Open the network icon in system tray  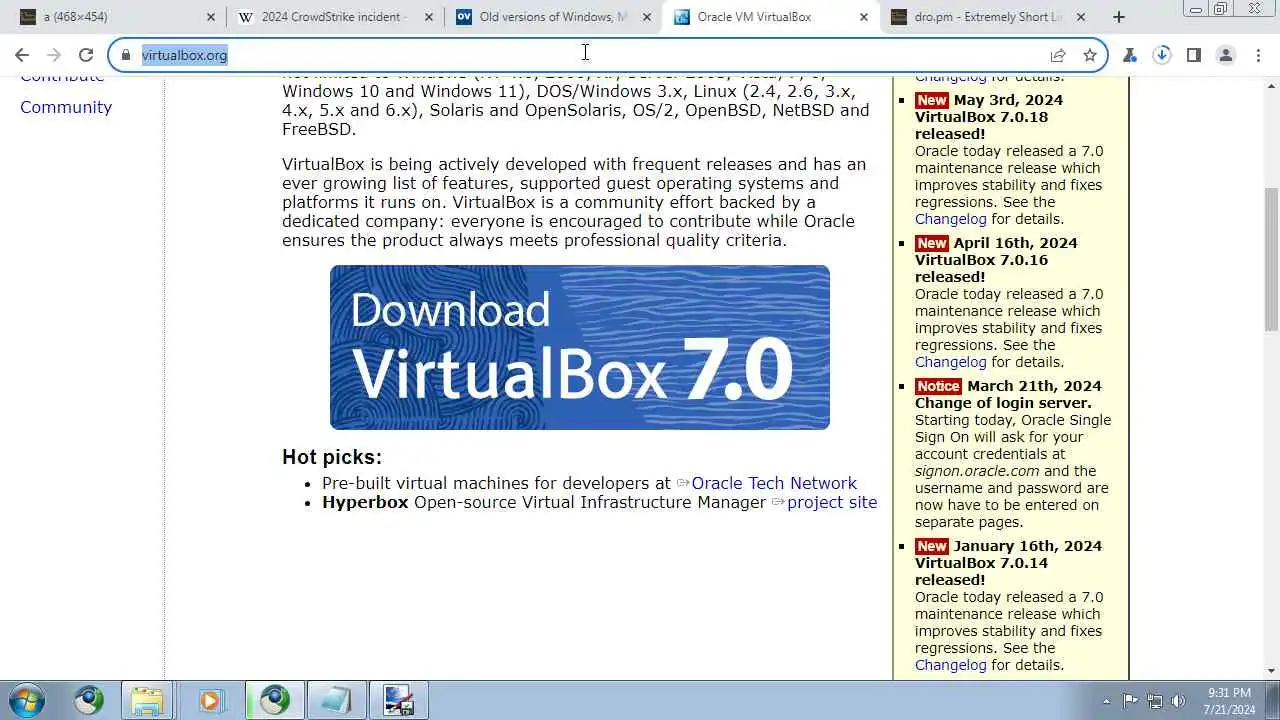tap(1155, 701)
